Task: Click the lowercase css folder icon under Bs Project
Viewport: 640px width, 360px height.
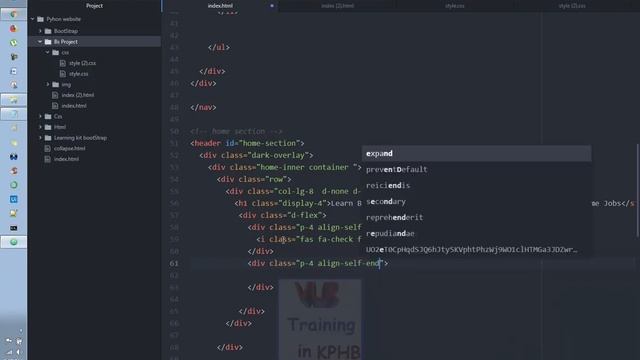Action: [x=56, y=52]
